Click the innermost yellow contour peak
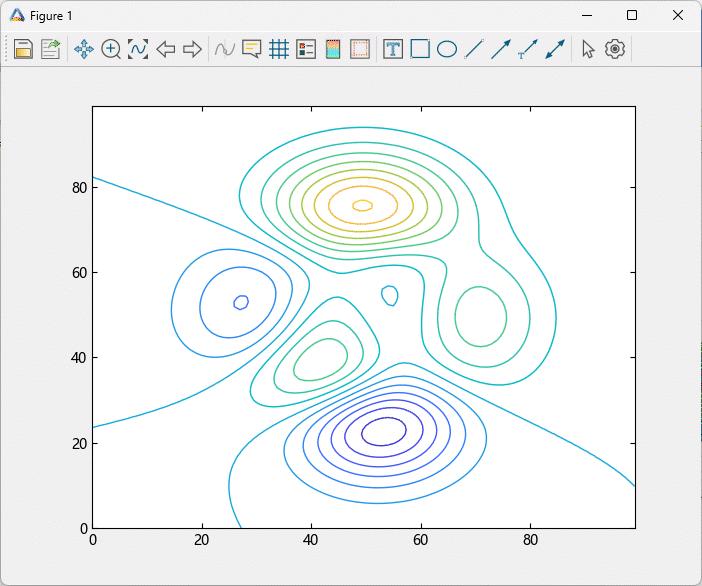This screenshot has width=702, height=586. pyautogui.click(x=363, y=205)
